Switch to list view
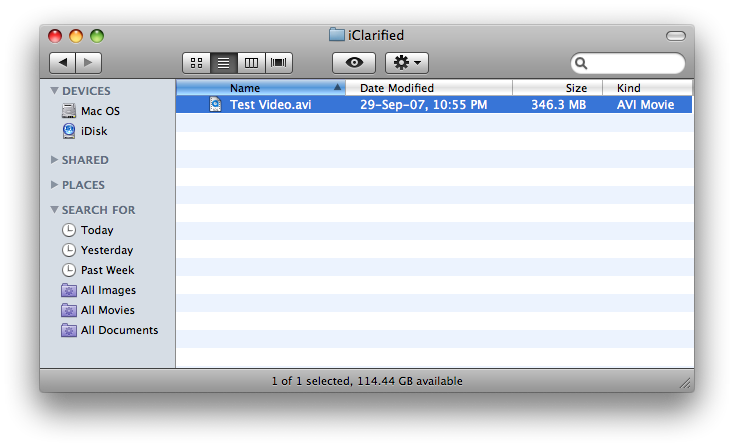 [x=224, y=63]
